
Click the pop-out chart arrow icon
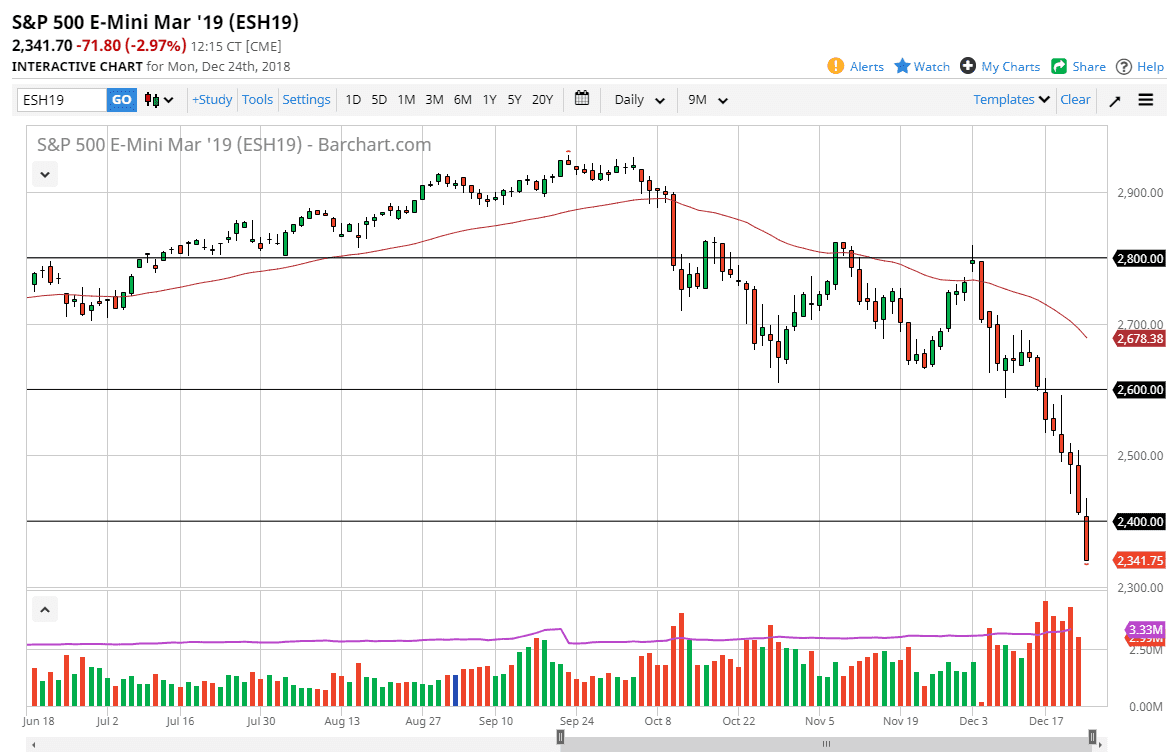click(1115, 100)
